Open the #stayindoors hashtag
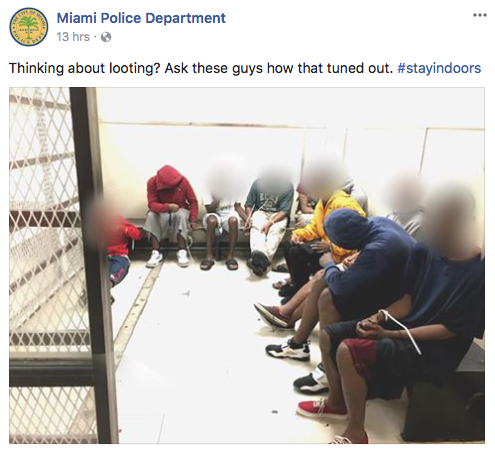 (439, 68)
